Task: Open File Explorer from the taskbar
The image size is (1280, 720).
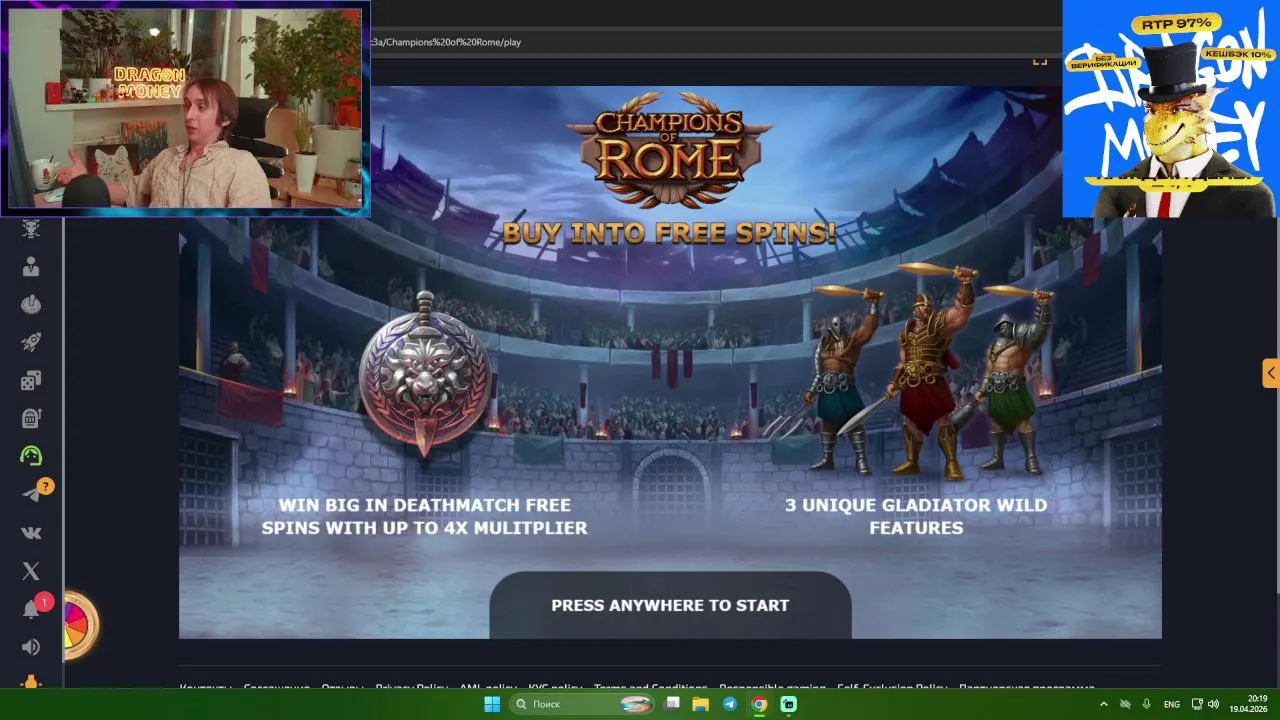Action: 701,704
